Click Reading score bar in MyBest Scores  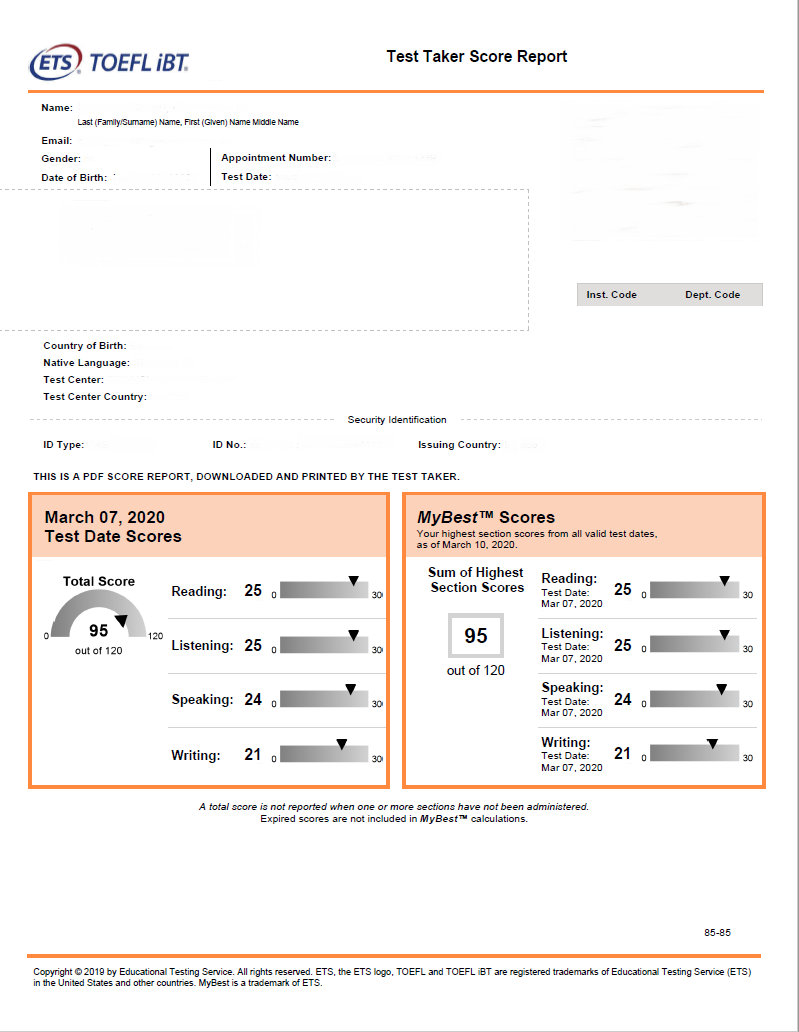coord(694,588)
